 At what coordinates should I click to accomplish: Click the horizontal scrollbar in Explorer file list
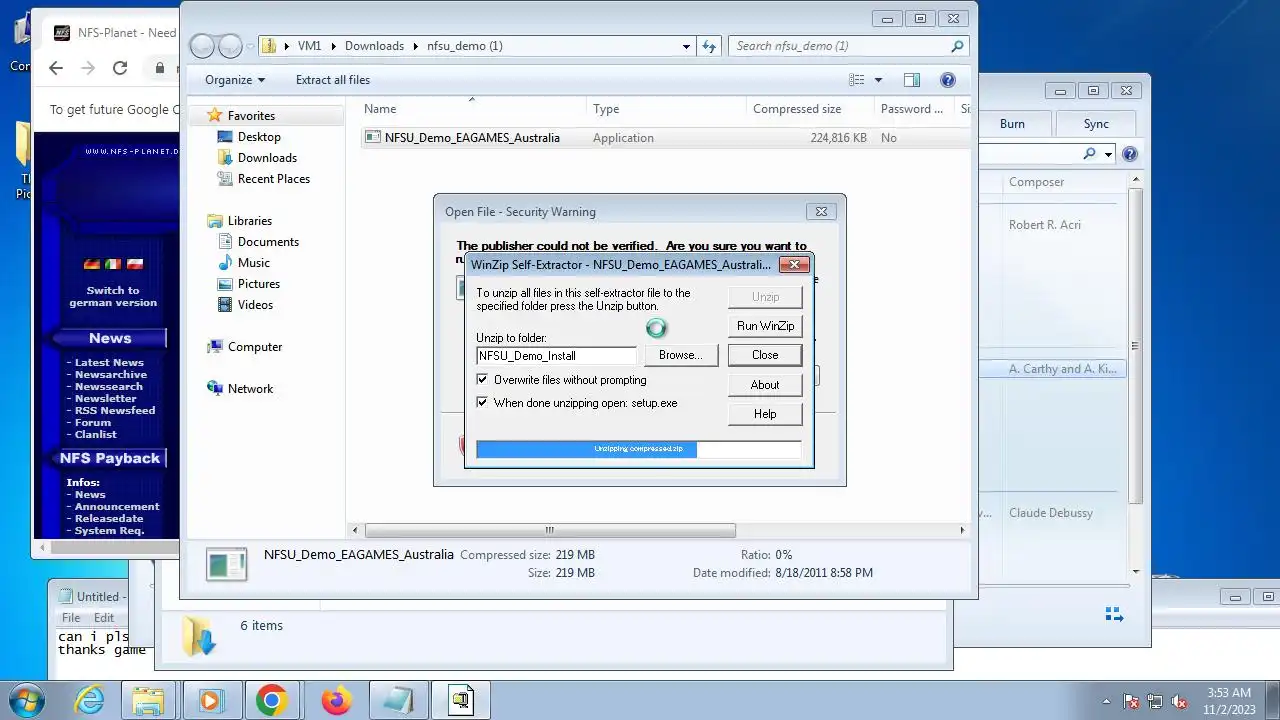(550, 531)
